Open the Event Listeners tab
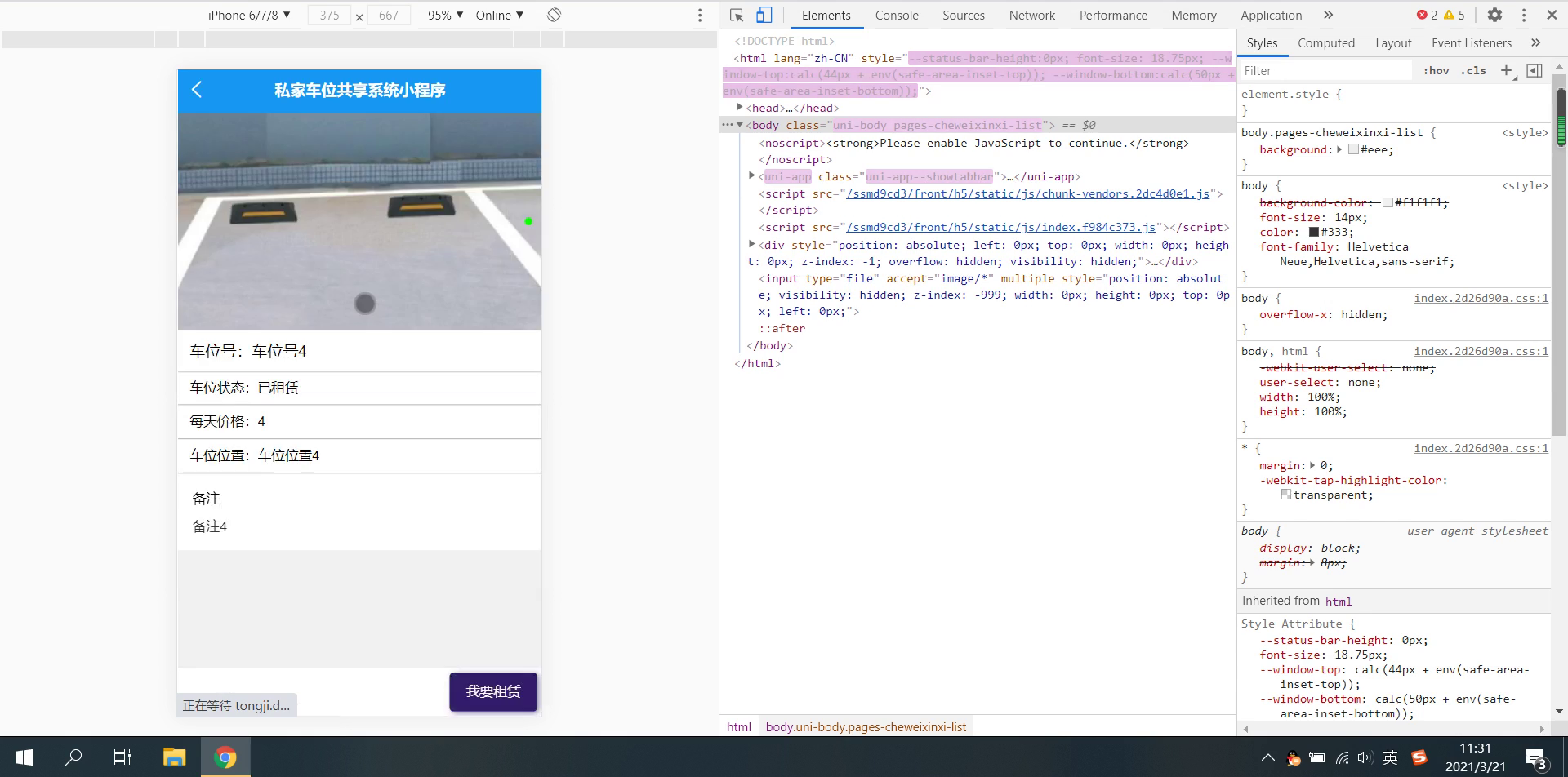 (1472, 42)
